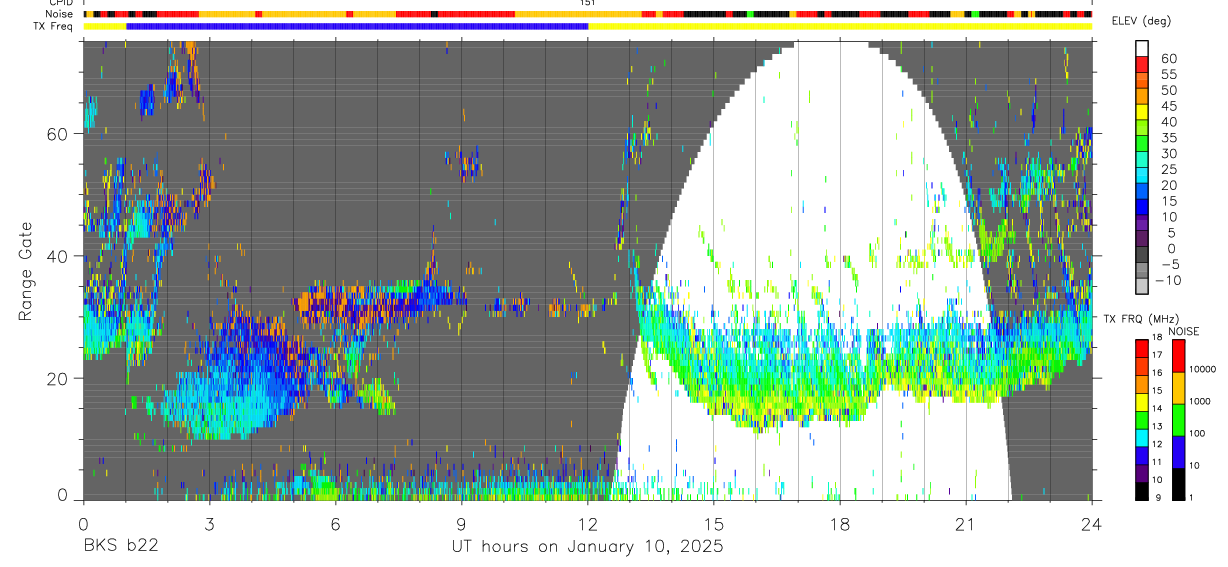Click the '16' value on TX FRQ legend

(1155, 372)
